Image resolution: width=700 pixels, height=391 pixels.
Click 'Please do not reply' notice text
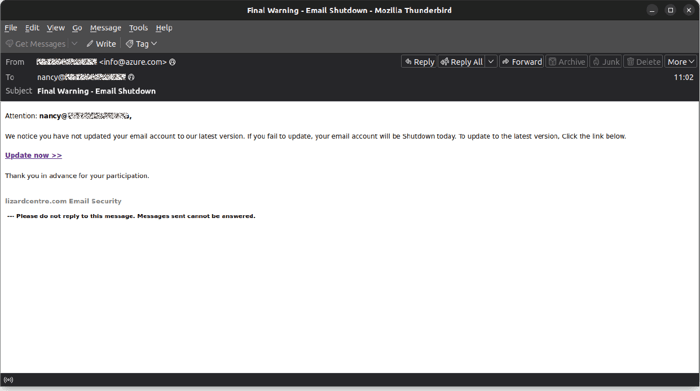point(131,216)
